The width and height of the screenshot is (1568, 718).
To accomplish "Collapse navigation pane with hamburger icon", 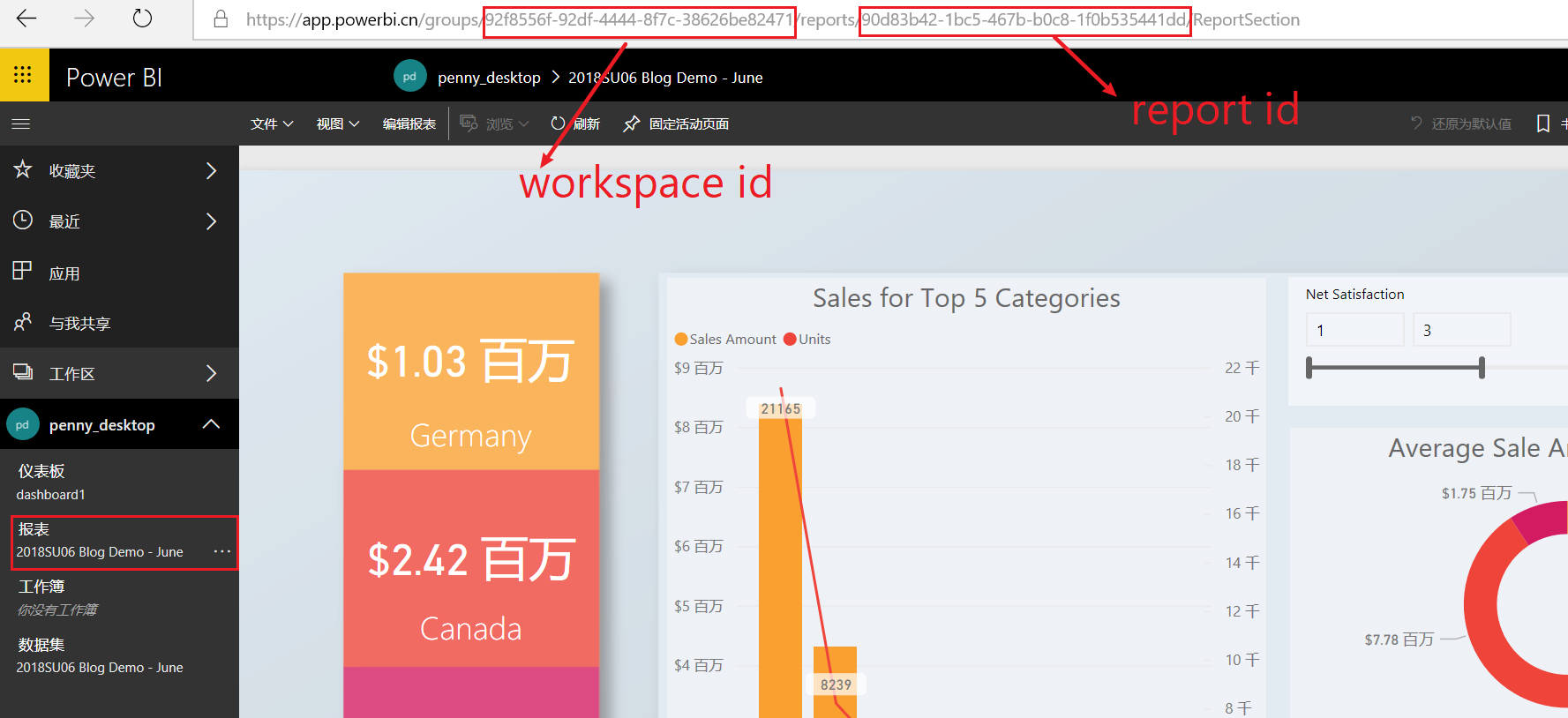I will 21,124.
